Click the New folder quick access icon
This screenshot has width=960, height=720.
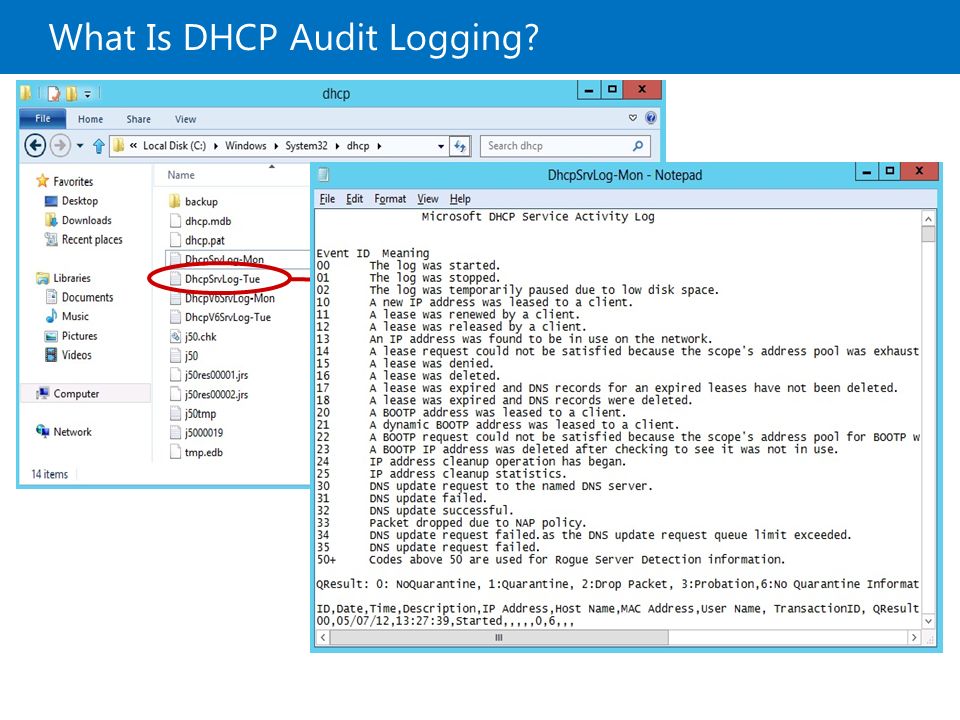tap(71, 94)
